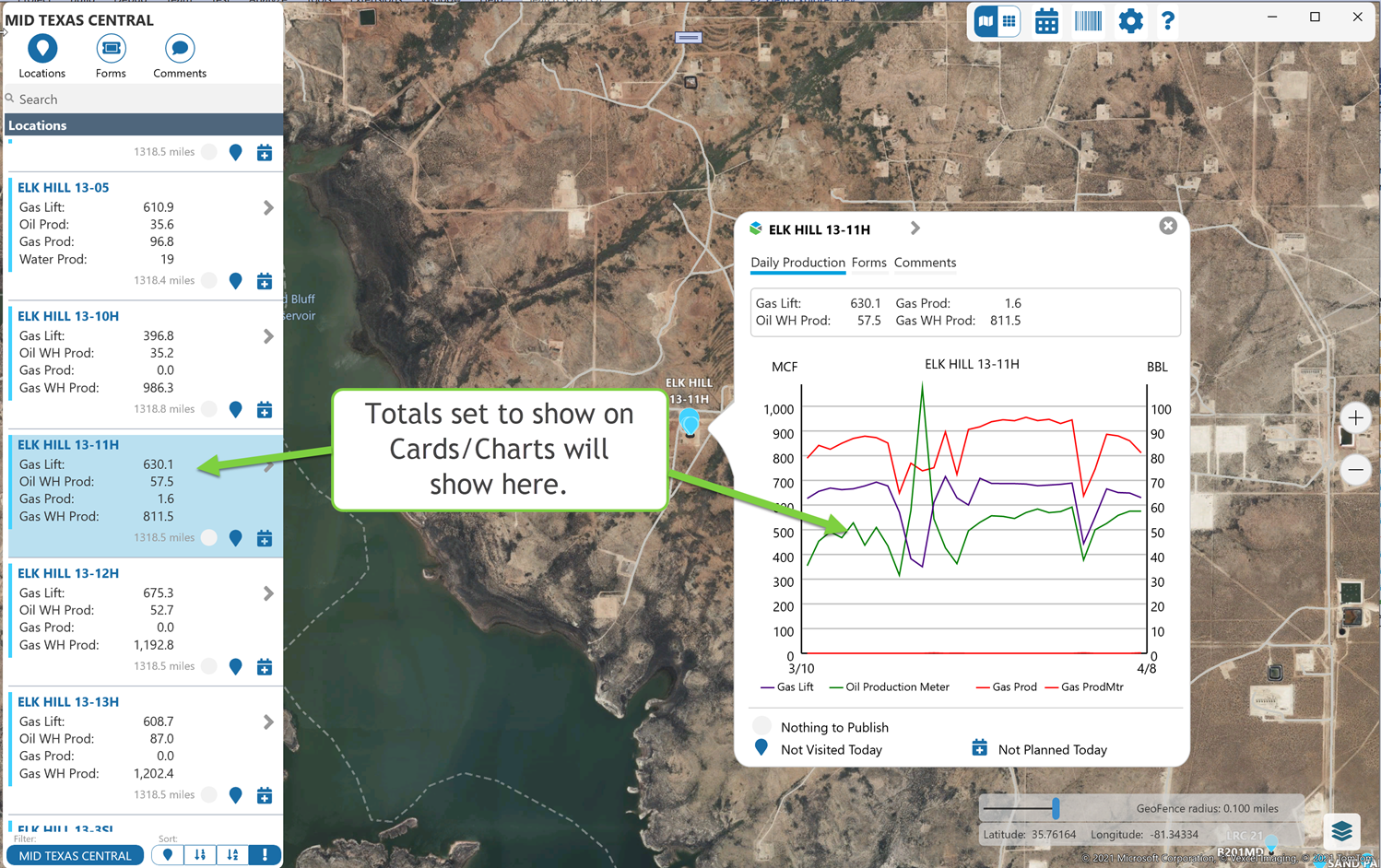The width and height of the screenshot is (1381, 868).
Task: Switch to Forms tab in popup
Action: (868, 263)
